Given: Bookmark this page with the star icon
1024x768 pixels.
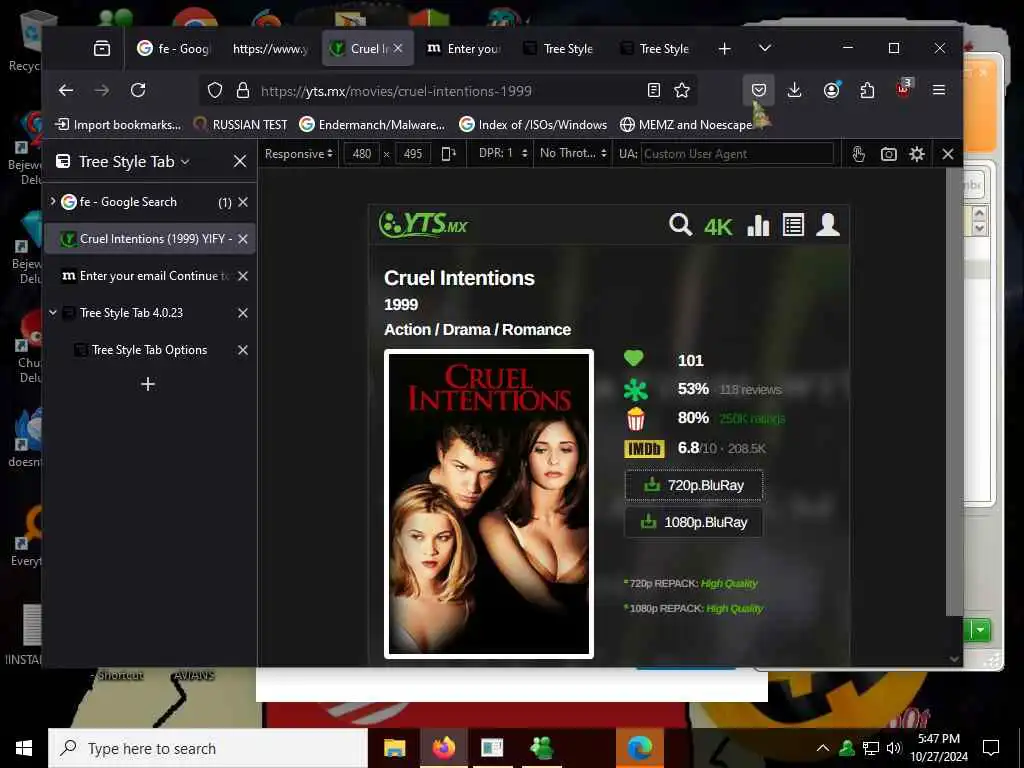Looking at the screenshot, I should pyautogui.click(x=682, y=90).
